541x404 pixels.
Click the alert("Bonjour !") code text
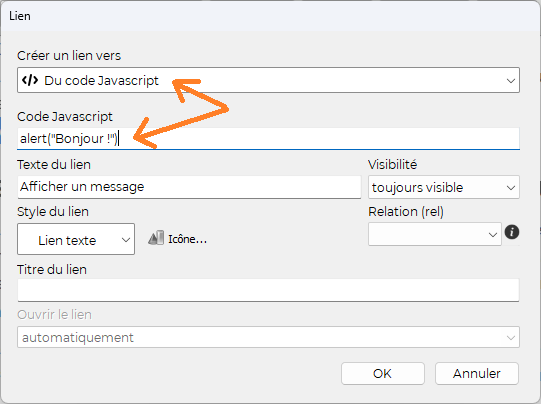pyautogui.click(x=69, y=139)
